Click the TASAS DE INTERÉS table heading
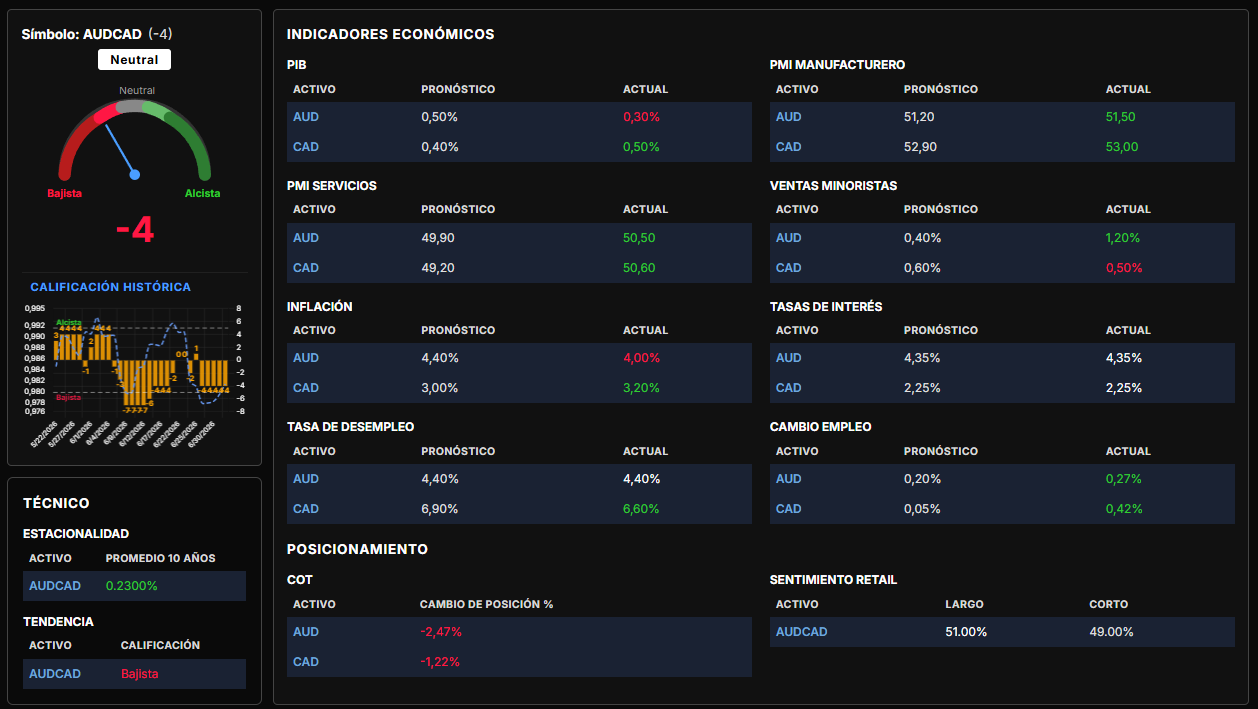The width and height of the screenshot is (1258, 709). coord(826,307)
